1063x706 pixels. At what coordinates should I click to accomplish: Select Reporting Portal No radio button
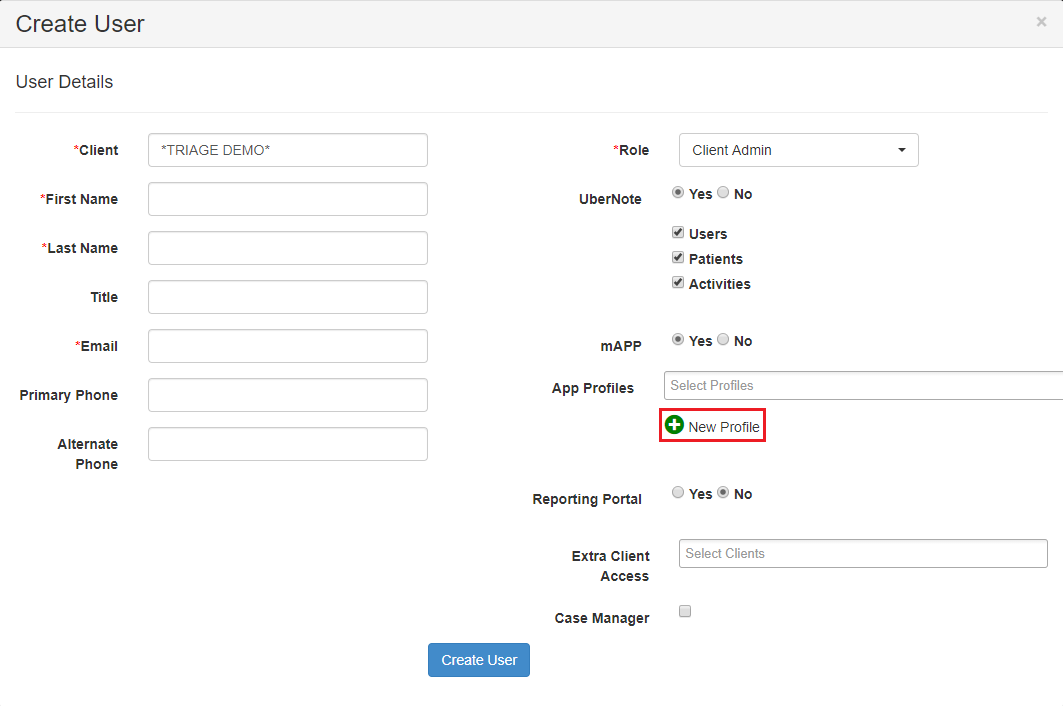pos(723,492)
